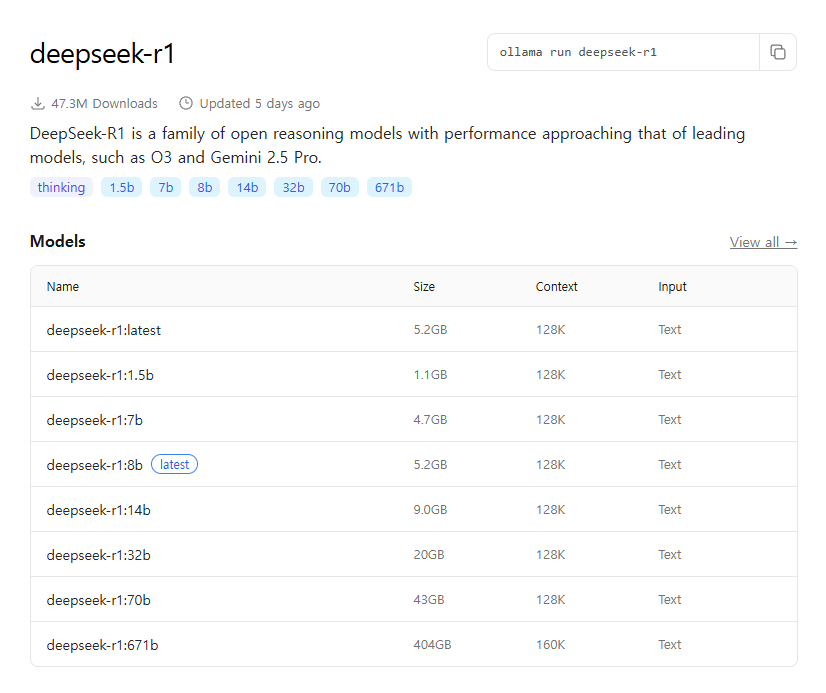Open deepseek-r1:latest model row
This screenshot has height=693, width=826.
414,330
